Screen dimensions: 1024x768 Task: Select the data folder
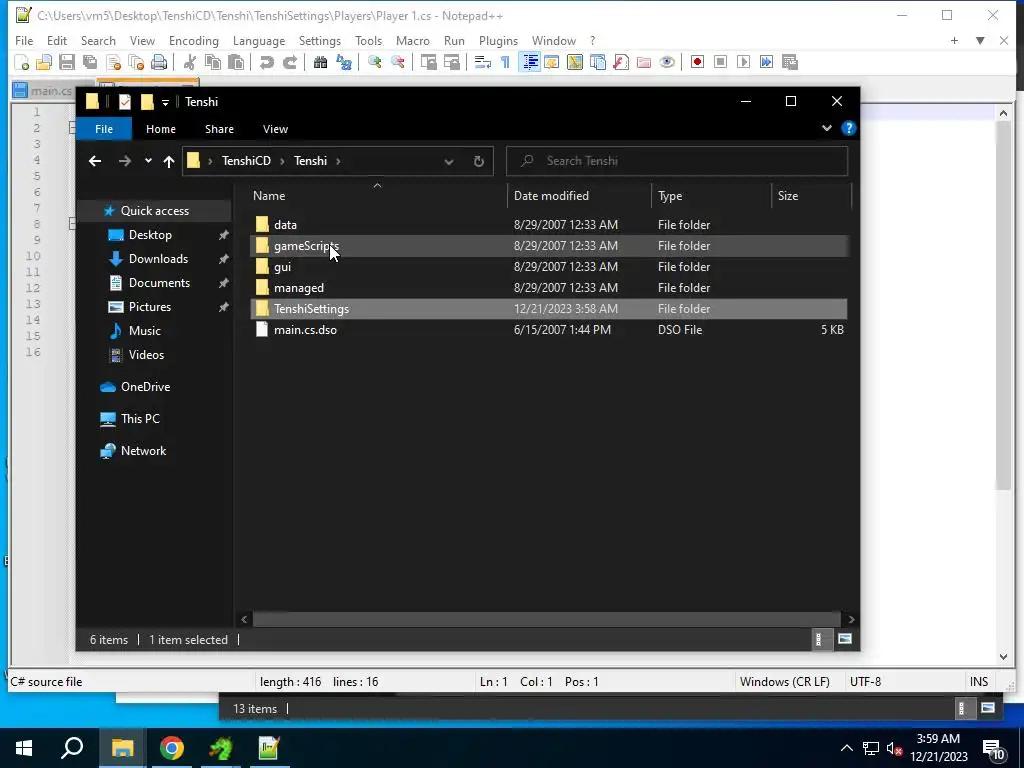pyautogui.click(x=285, y=225)
